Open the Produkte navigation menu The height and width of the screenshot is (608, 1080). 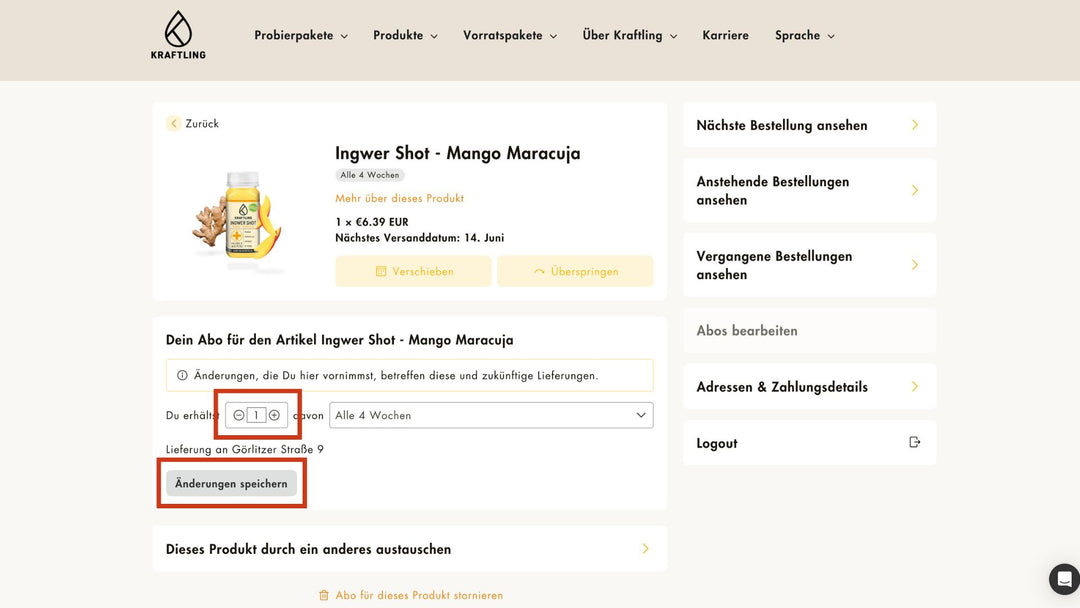point(405,35)
